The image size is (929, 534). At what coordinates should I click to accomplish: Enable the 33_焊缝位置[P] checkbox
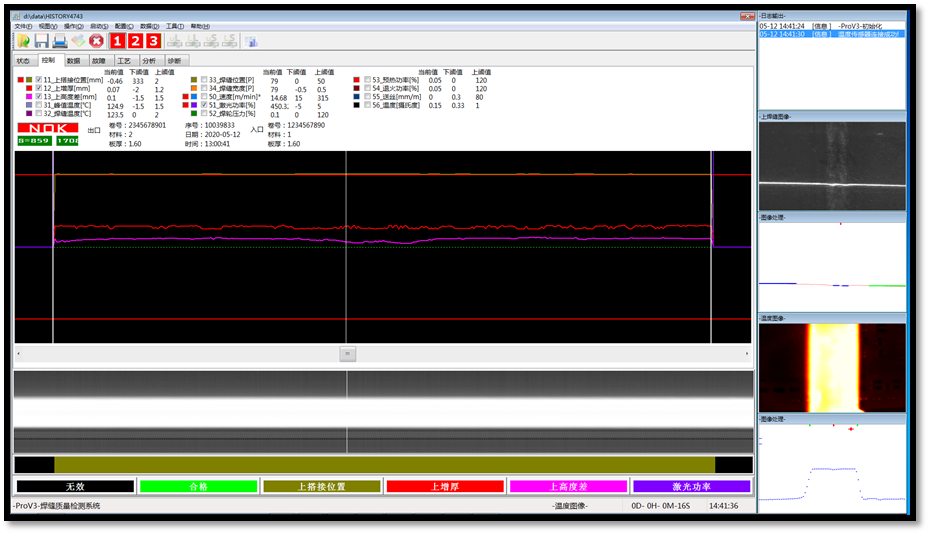point(204,80)
